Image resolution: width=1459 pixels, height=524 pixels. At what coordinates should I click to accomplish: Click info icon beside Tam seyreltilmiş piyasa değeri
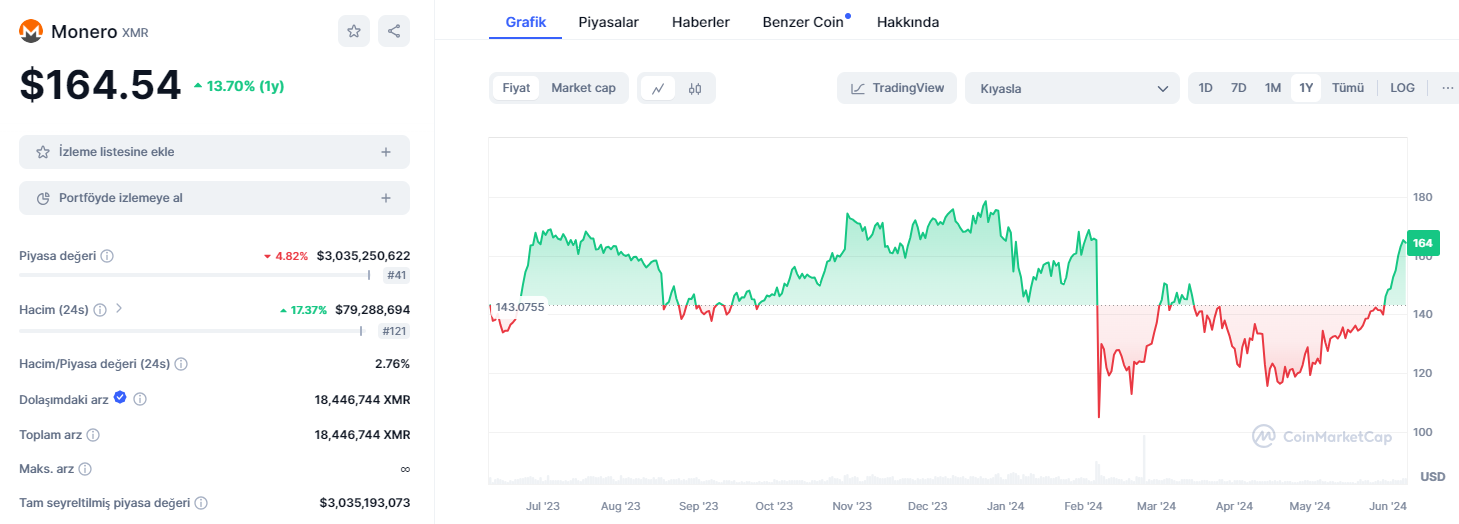pyautogui.click(x=201, y=503)
